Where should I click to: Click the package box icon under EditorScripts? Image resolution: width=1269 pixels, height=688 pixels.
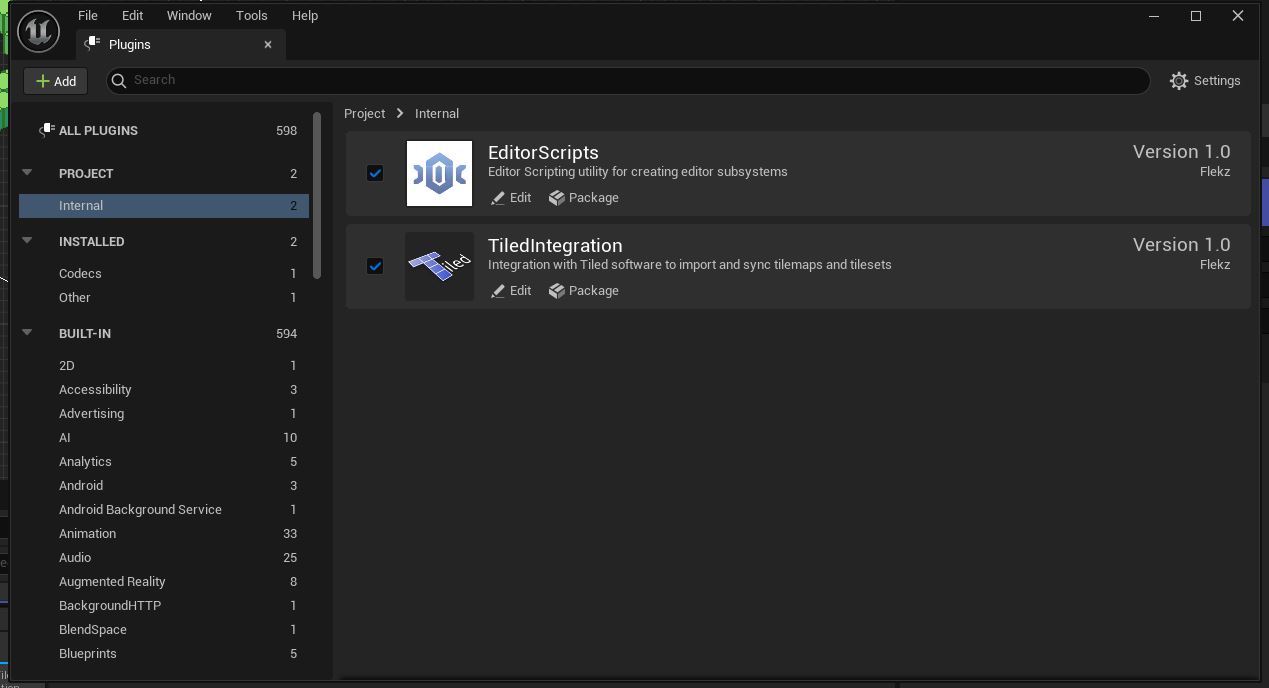pos(556,198)
